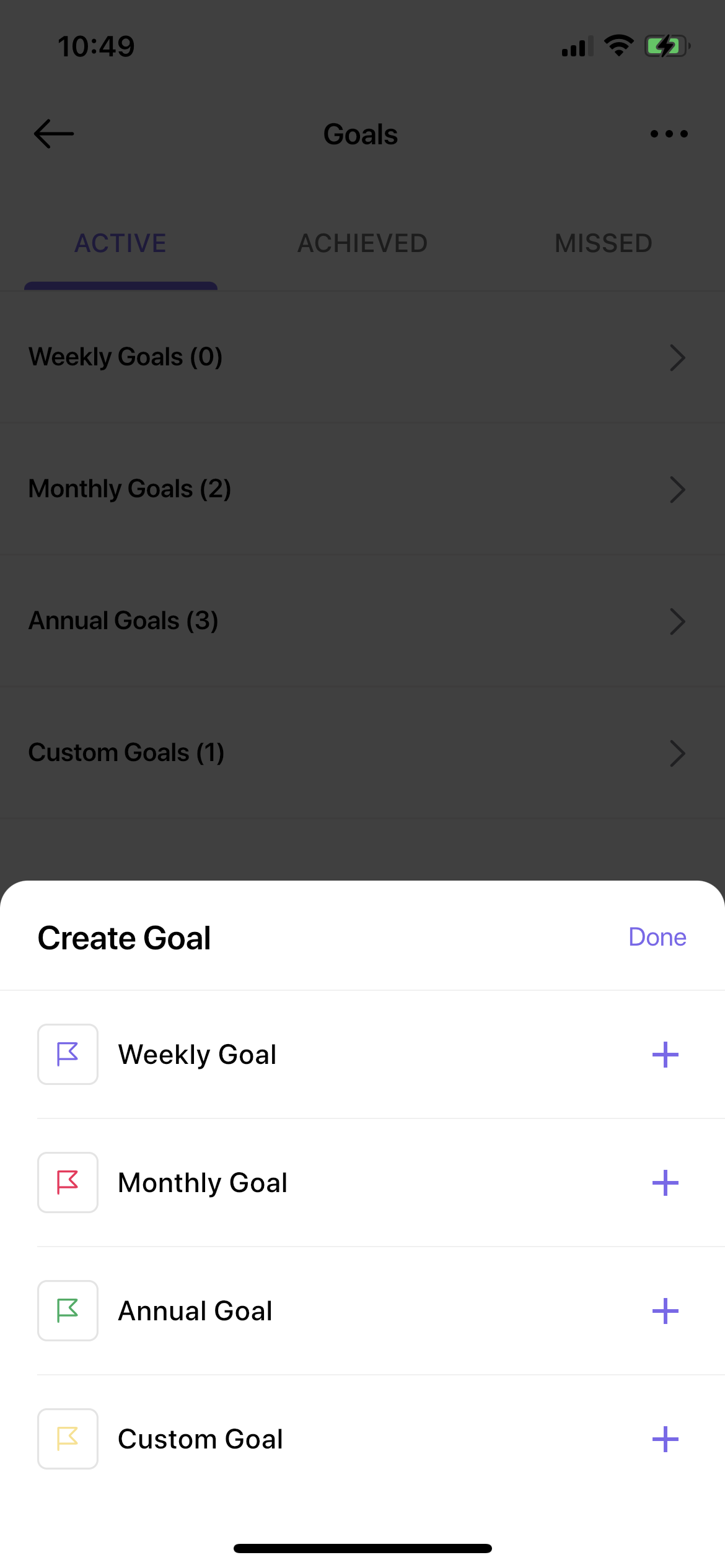This screenshot has width=725, height=1568.
Task: Tap Done to close Create Goal sheet
Action: coord(657,937)
